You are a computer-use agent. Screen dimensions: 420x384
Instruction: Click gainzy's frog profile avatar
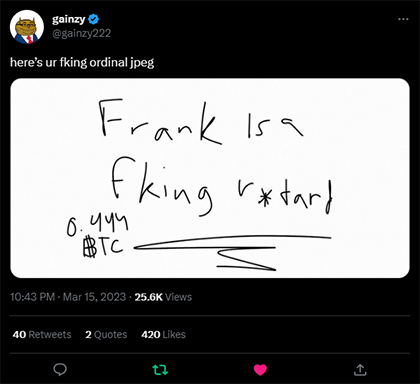click(27, 27)
